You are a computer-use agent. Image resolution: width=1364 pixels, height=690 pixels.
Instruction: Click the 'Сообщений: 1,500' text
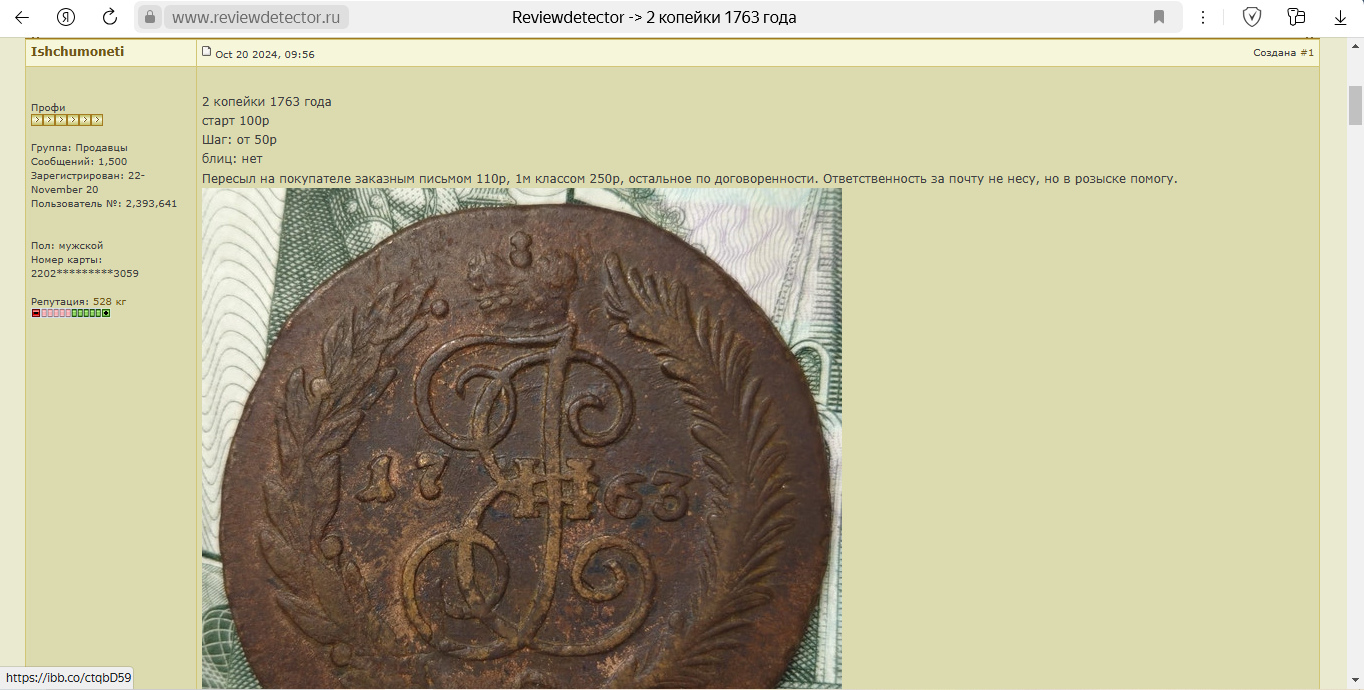(79, 162)
